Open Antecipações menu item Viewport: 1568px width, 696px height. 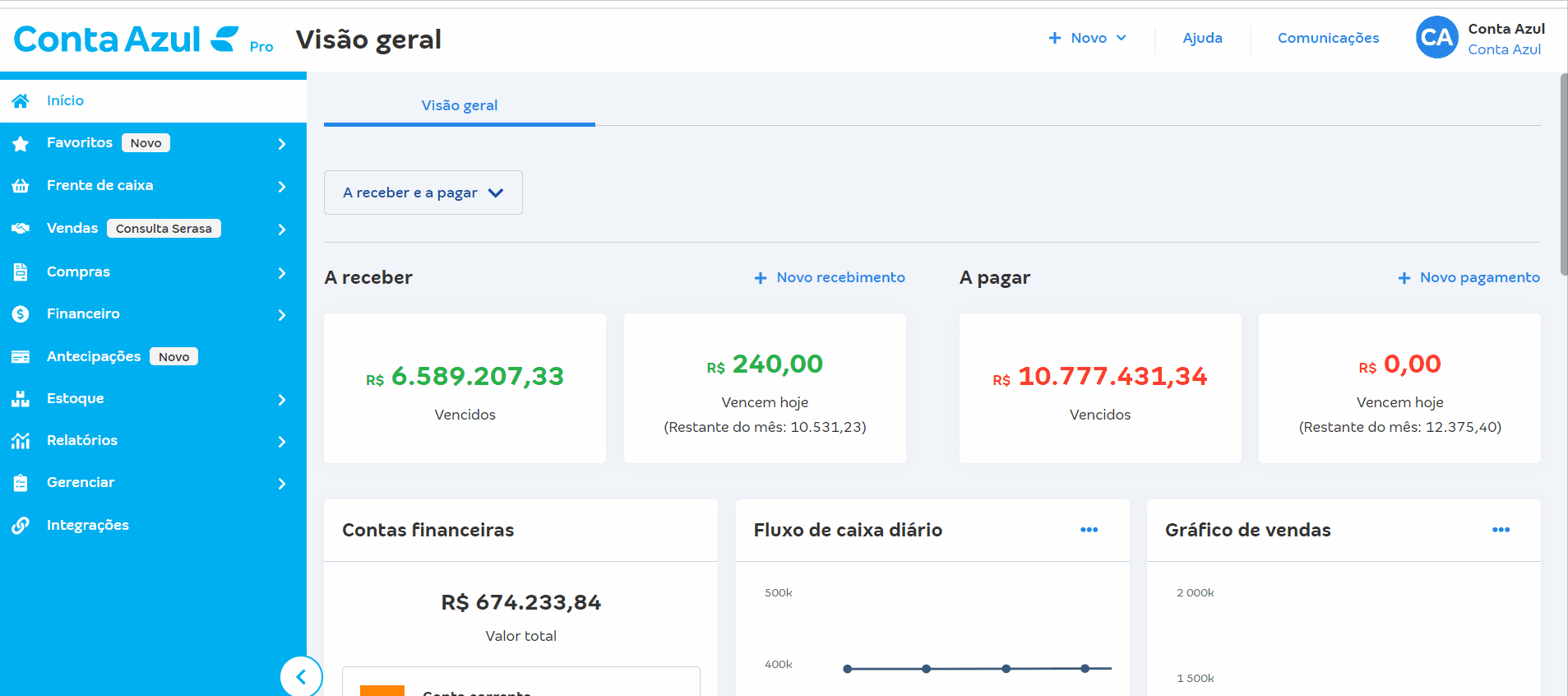94,356
